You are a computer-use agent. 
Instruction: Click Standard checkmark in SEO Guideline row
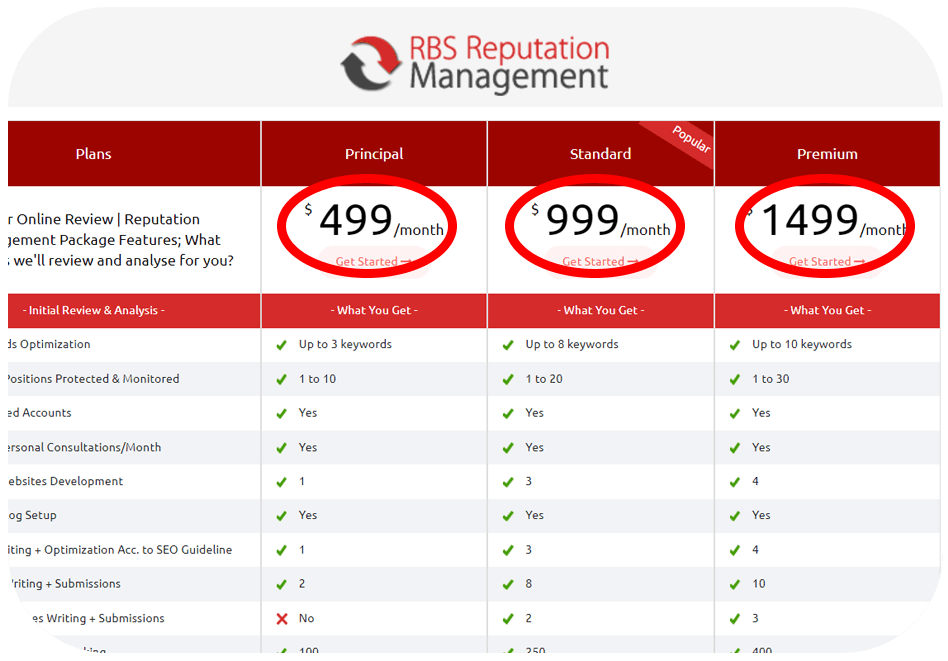(x=508, y=550)
